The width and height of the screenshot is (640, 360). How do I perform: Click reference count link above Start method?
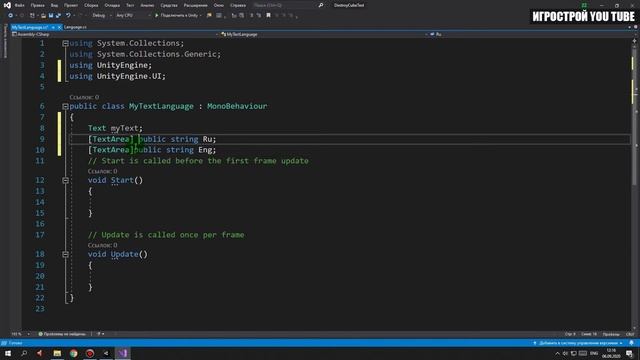coord(102,171)
